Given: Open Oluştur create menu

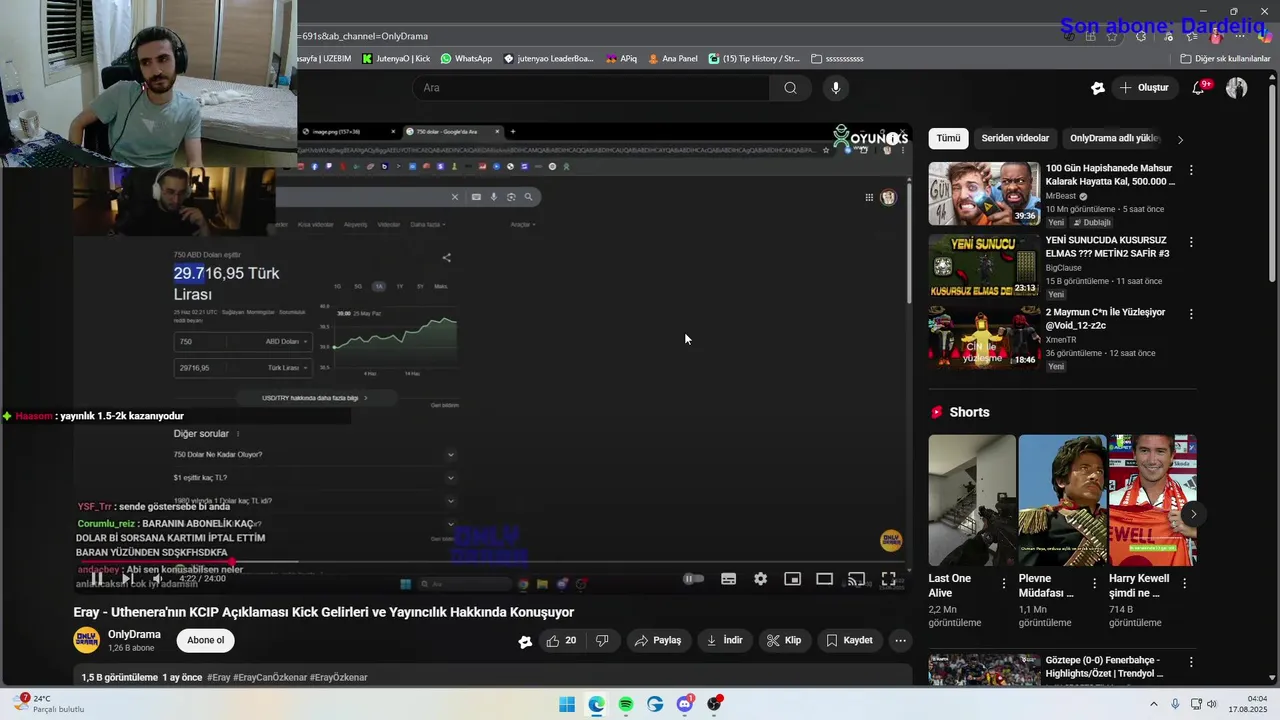Looking at the screenshot, I should coord(1144,88).
